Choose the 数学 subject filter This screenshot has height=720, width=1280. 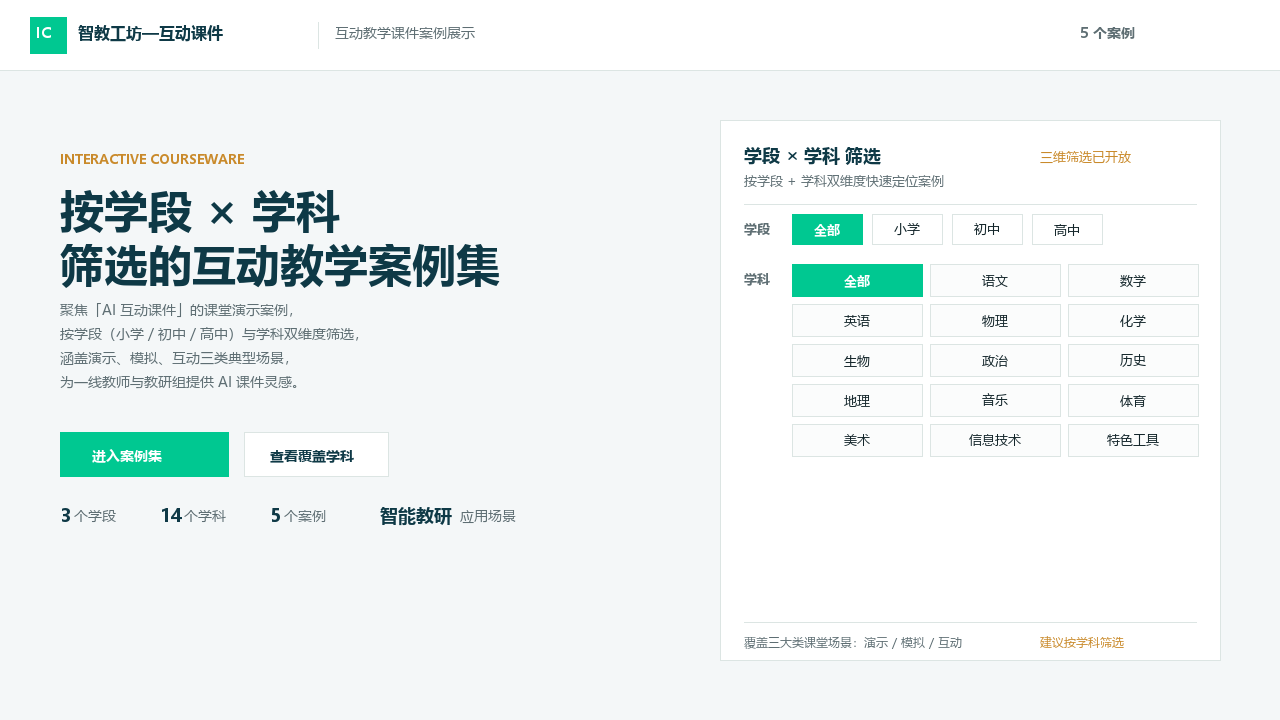[1133, 281]
